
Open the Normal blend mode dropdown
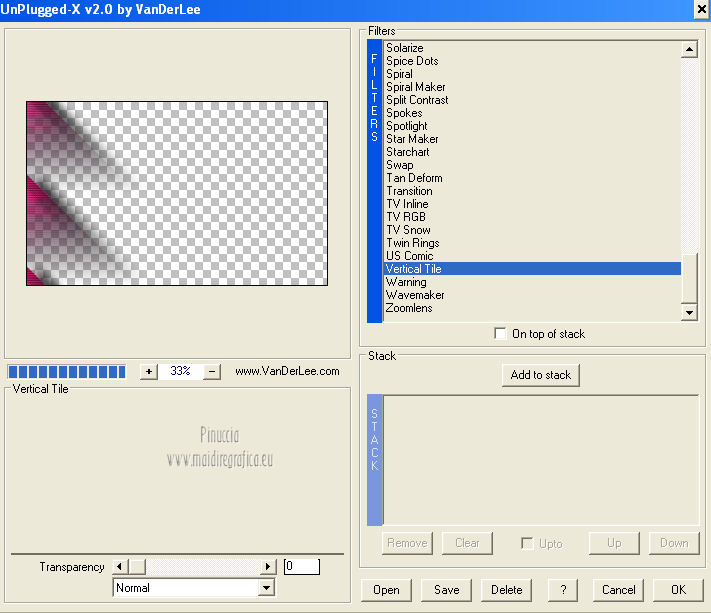267,588
